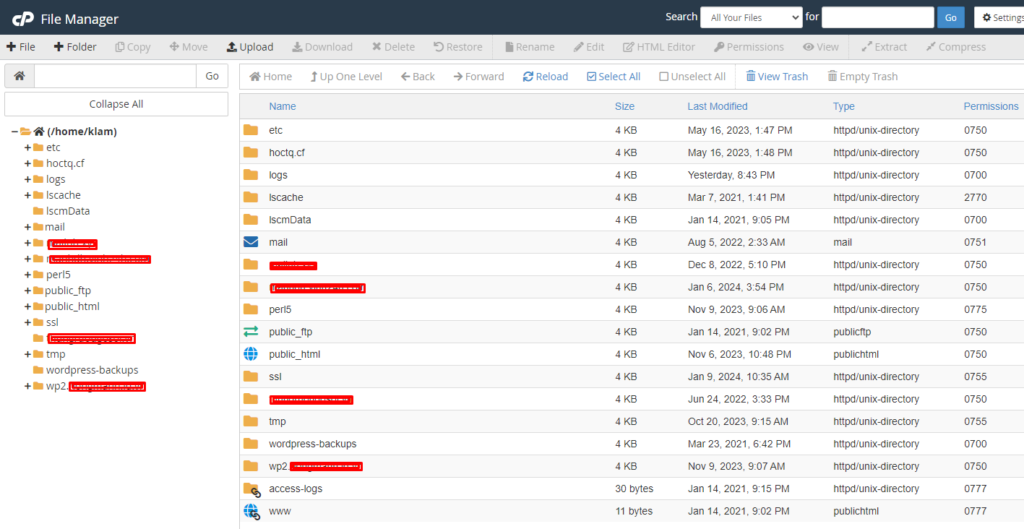
Task: Click the Move toolbar button
Action: (x=188, y=47)
